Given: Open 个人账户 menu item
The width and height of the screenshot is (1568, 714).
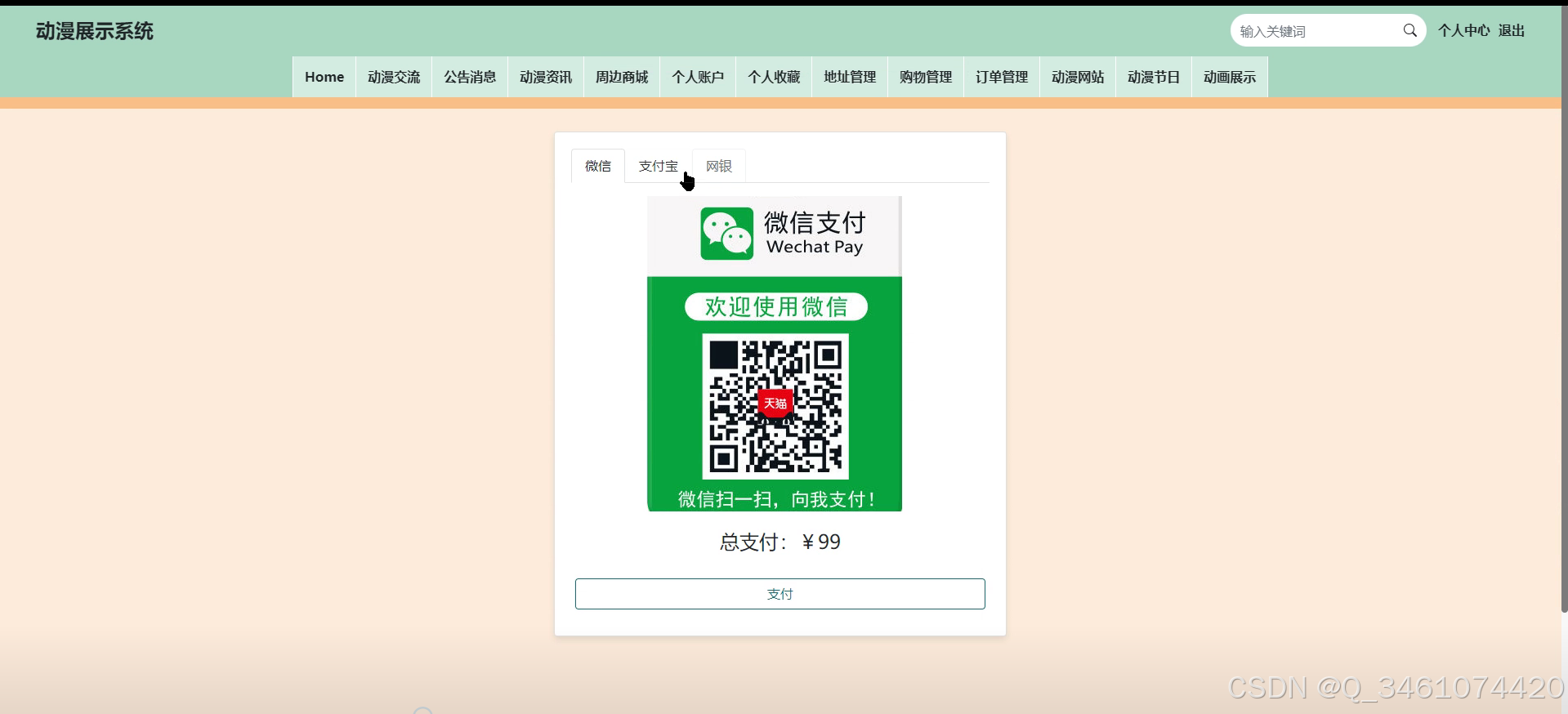Looking at the screenshot, I should pyautogui.click(x=698, y=77).
